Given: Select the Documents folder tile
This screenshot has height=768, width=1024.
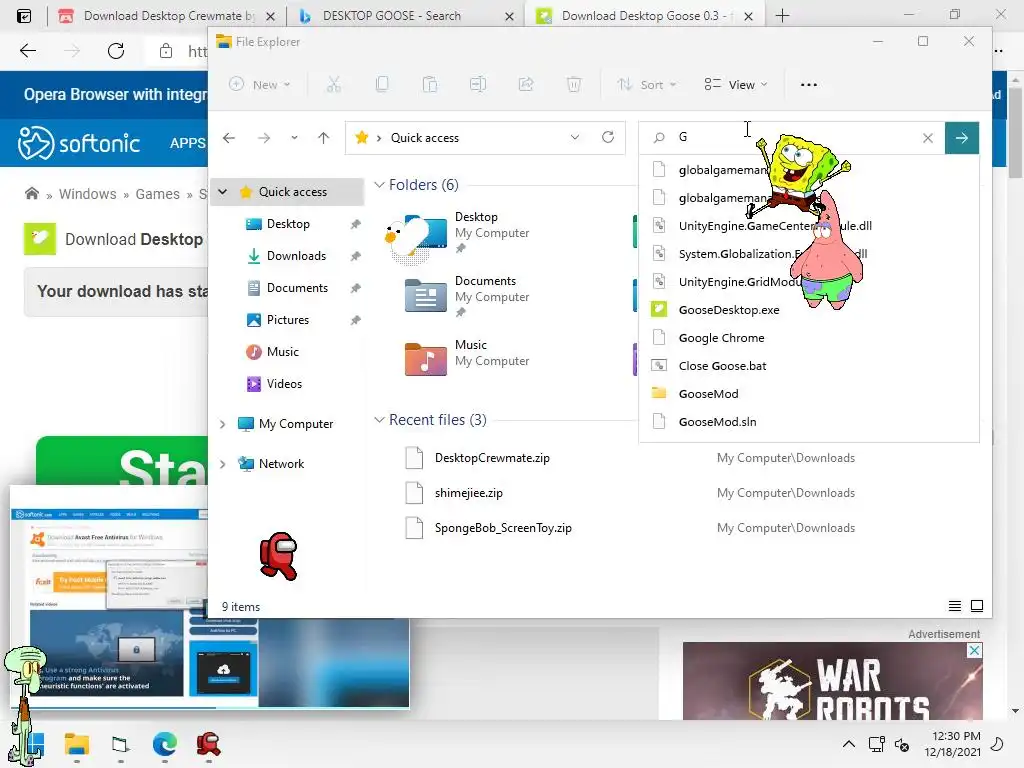Looking at the screenshot, I should [468, 296].
